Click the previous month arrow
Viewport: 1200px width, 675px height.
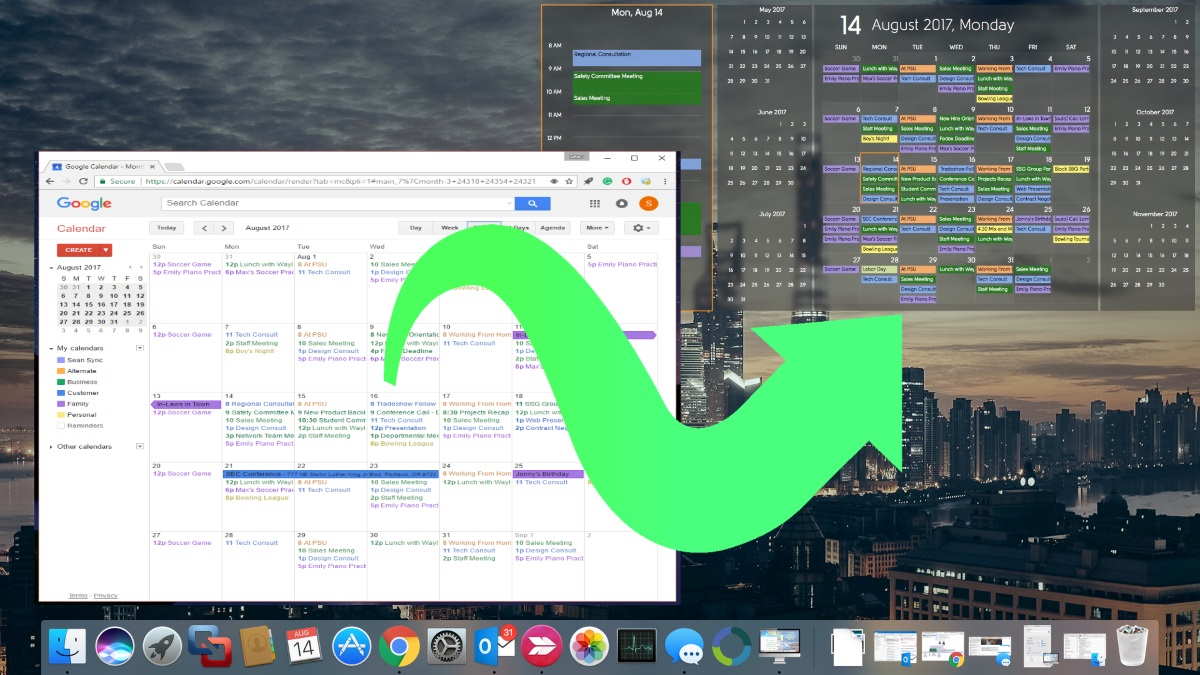(203, 227)
